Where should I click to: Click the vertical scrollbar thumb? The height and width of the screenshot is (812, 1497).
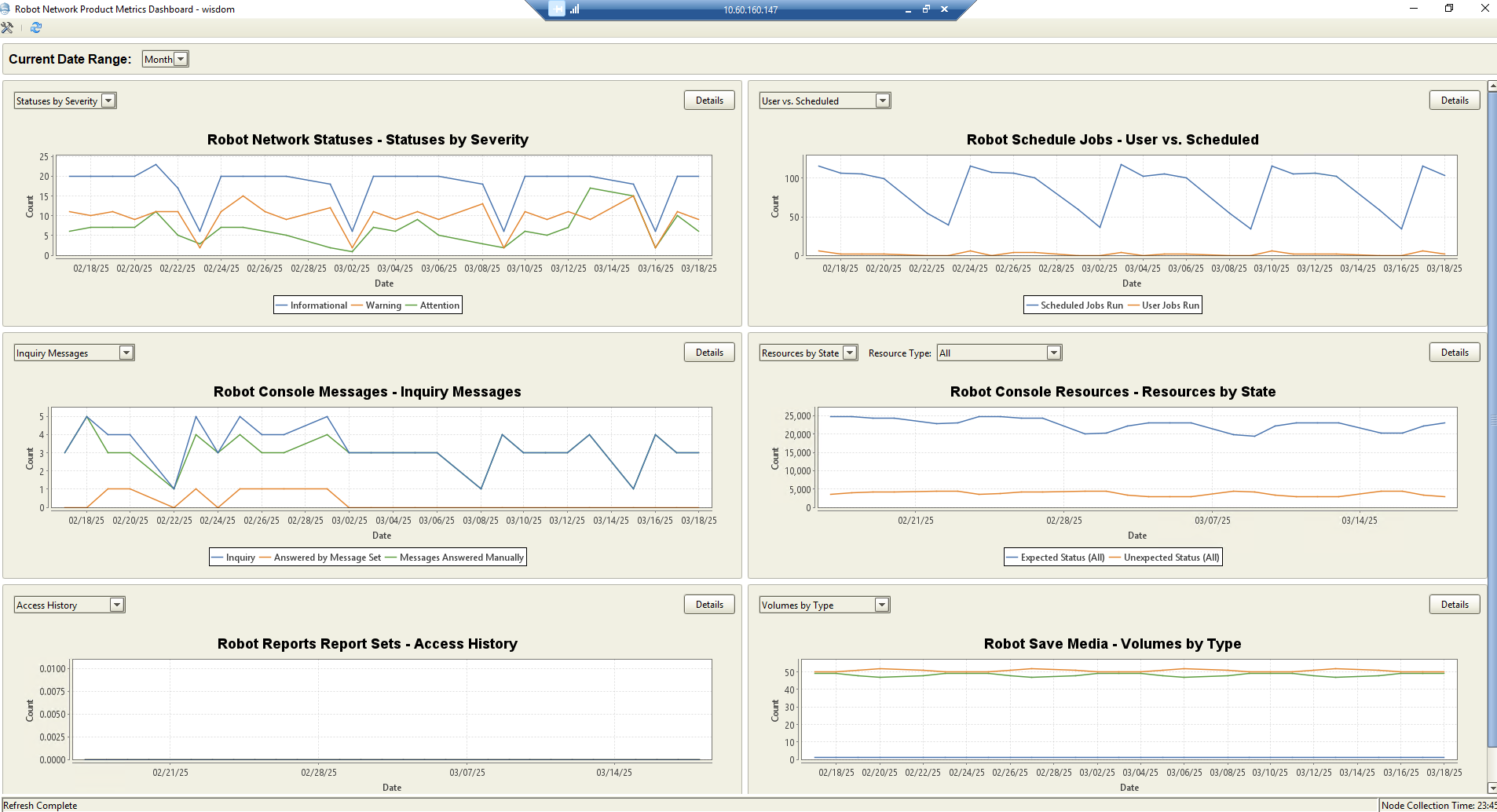[x=1492, y=419]
